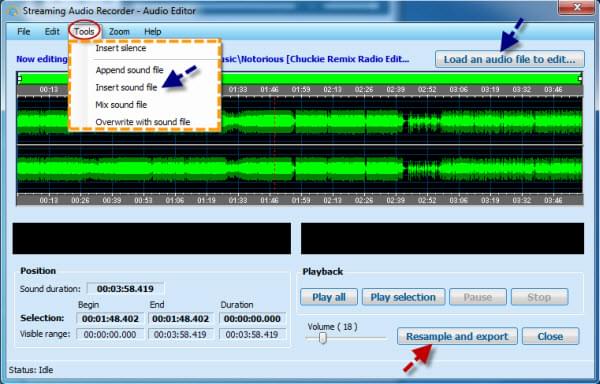Open the Help menu
Screen dimensions: 600x384
[x=153, y=31]
